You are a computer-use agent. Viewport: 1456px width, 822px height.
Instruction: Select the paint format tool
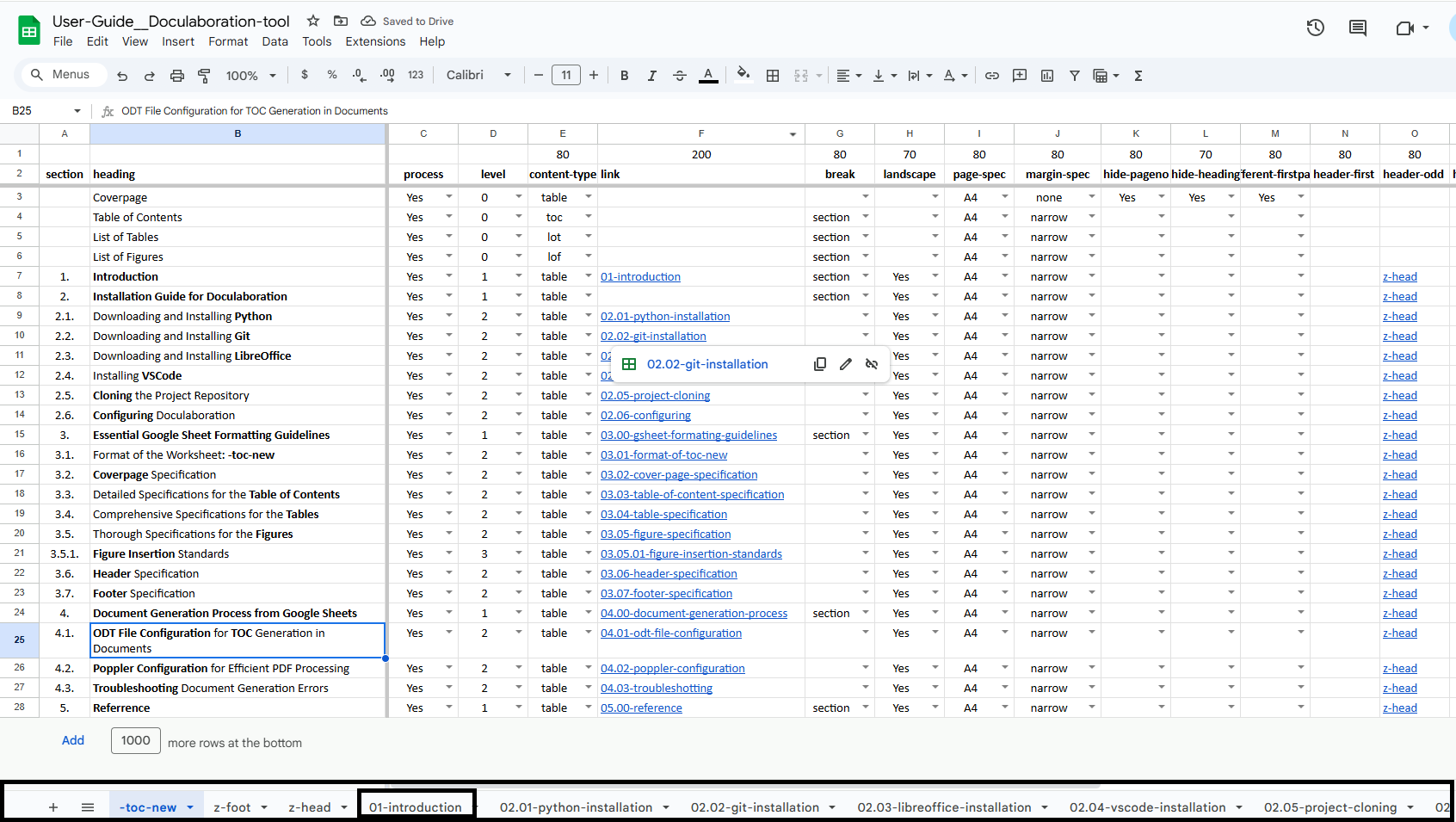(x=204, y=76)
